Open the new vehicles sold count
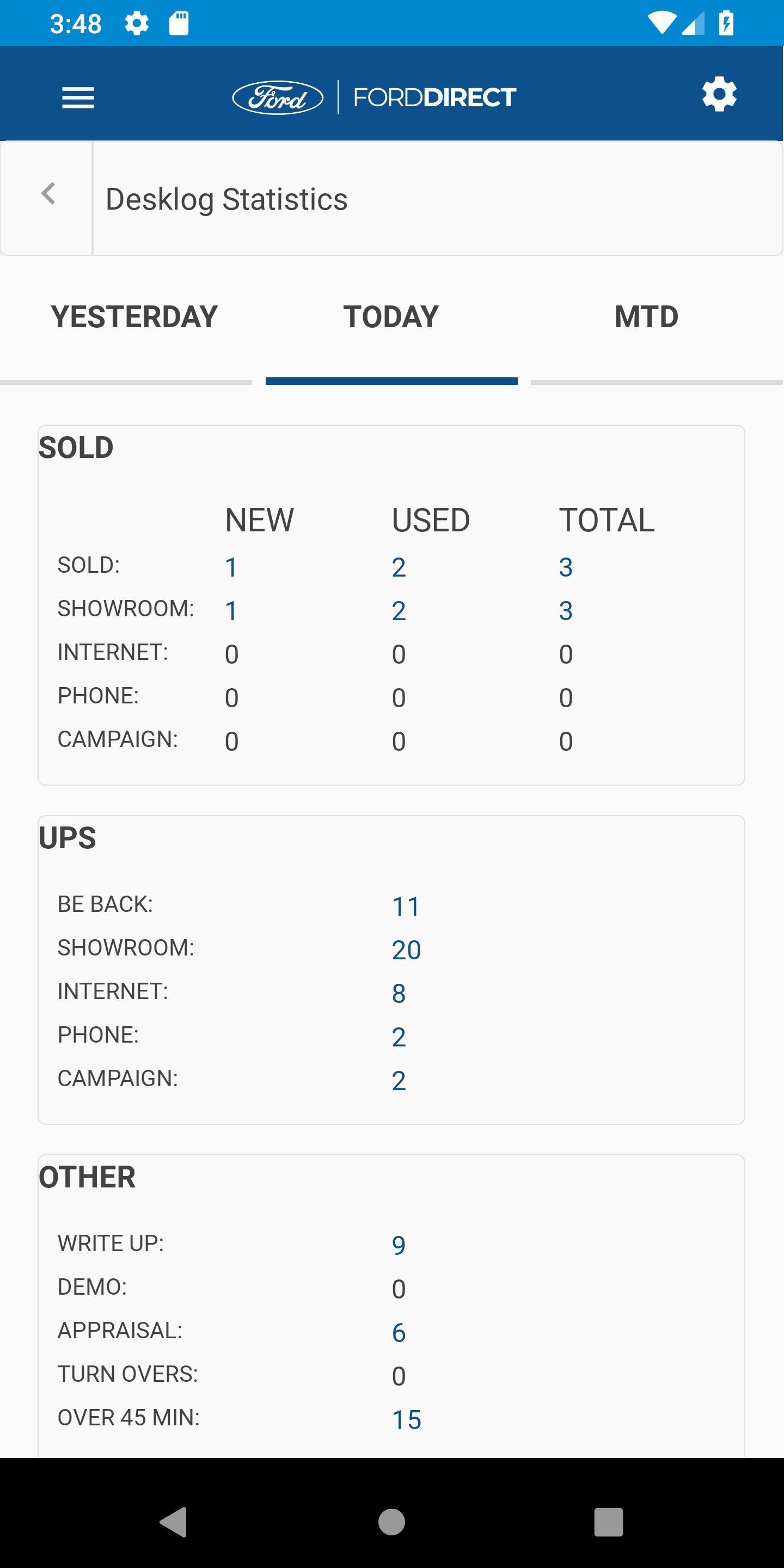 tap(231, 567)
